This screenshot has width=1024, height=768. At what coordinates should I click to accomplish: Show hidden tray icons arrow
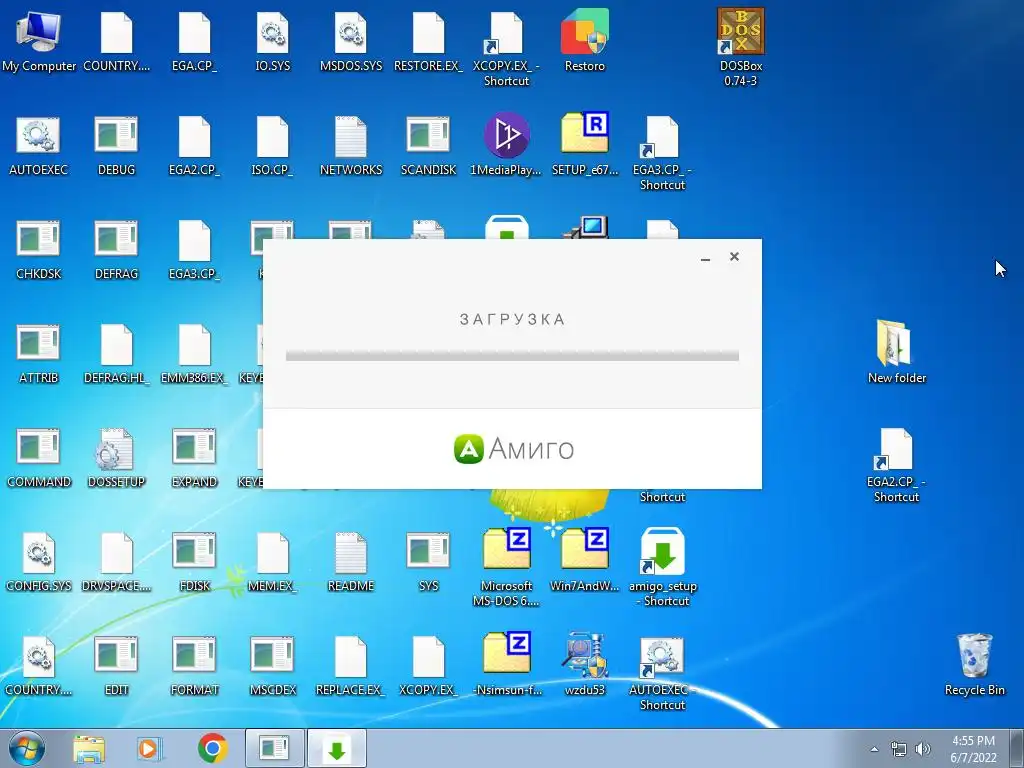(874, 749)
